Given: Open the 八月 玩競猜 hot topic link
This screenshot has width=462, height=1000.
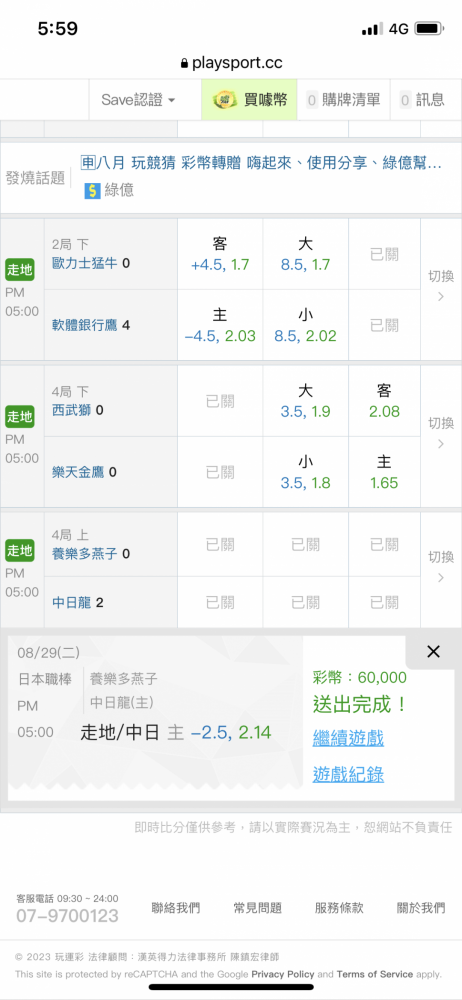Looking at the screenshot, I should click(x=262, y=163).
